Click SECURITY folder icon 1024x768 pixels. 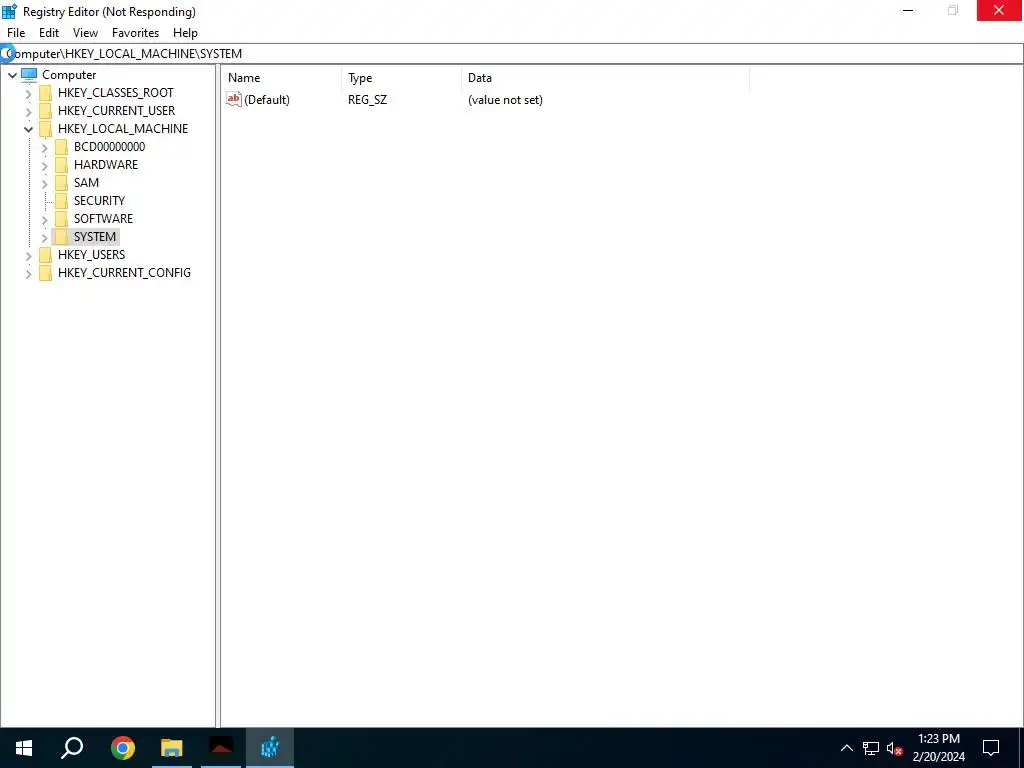(61, 200)
